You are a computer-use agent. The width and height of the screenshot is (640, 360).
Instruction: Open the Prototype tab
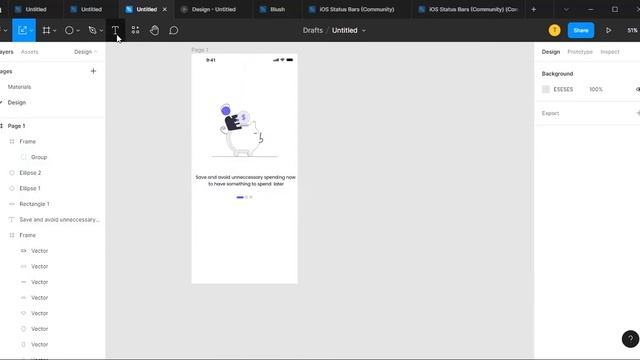click(580, 52)
